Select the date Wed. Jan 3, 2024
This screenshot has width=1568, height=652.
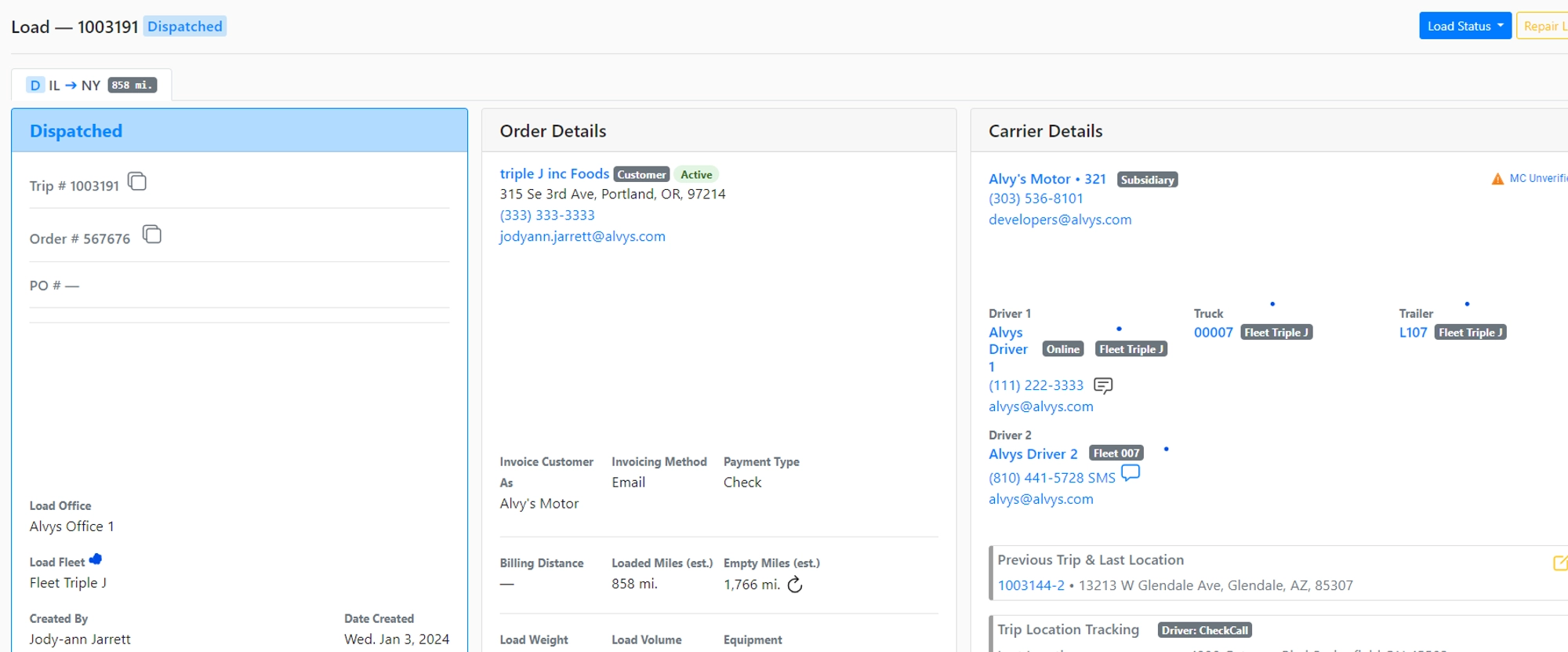tap(397, 639)
